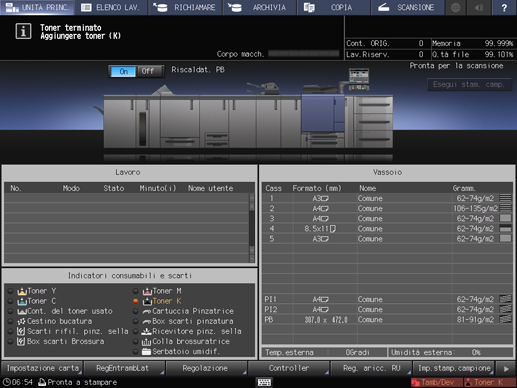Switch to ARCHIVIA tab
The height and width of the screenshot is (388, 517).
(260, 7)
